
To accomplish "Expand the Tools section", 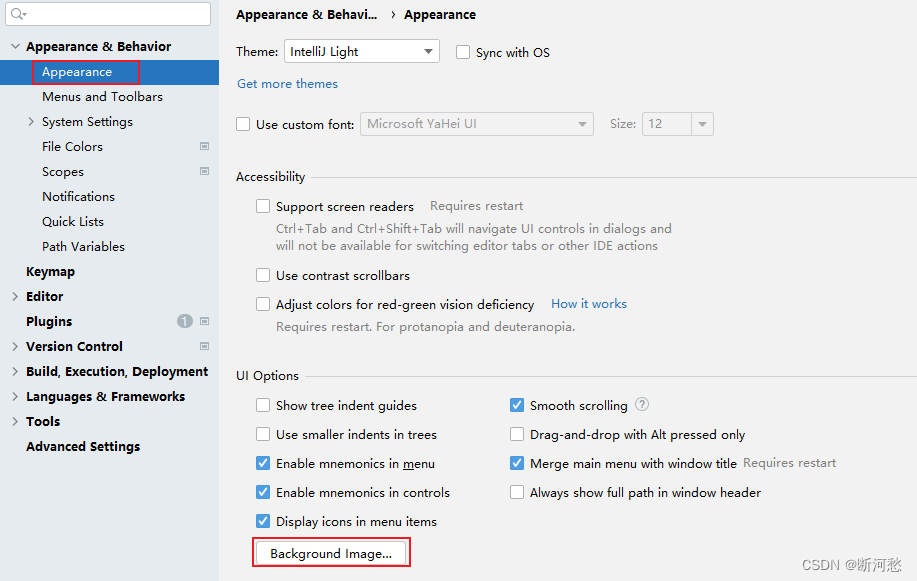I will pyautogui.click(x=15, y=422).
